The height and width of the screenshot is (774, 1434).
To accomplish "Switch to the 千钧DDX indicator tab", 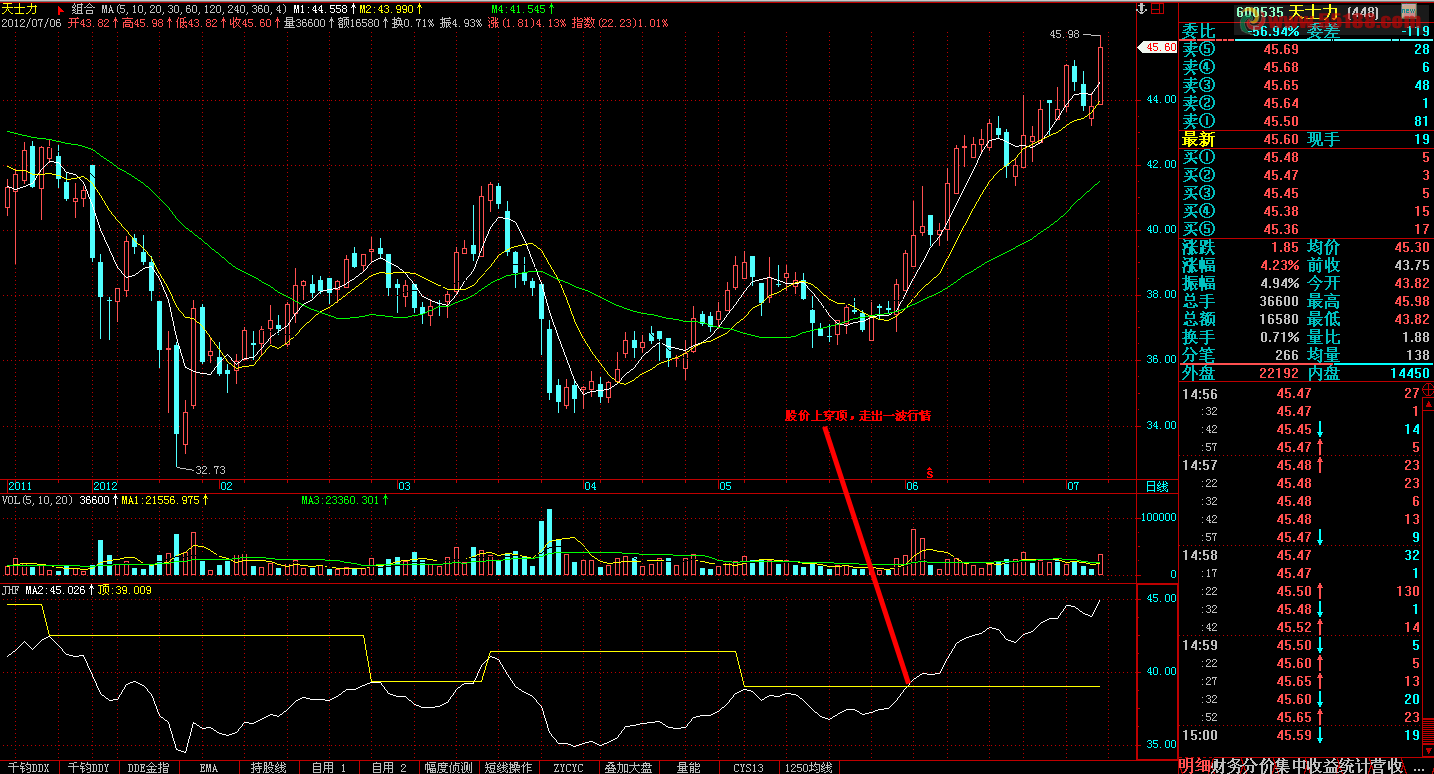I will 28,767.
